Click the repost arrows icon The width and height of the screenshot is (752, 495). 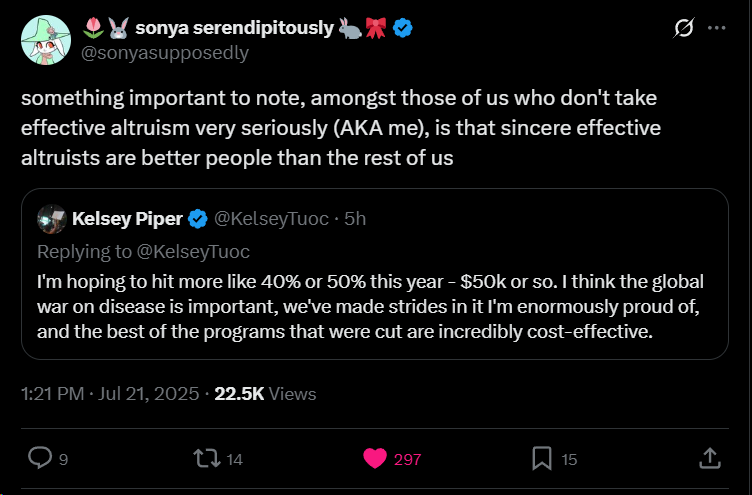coord(208,458)
